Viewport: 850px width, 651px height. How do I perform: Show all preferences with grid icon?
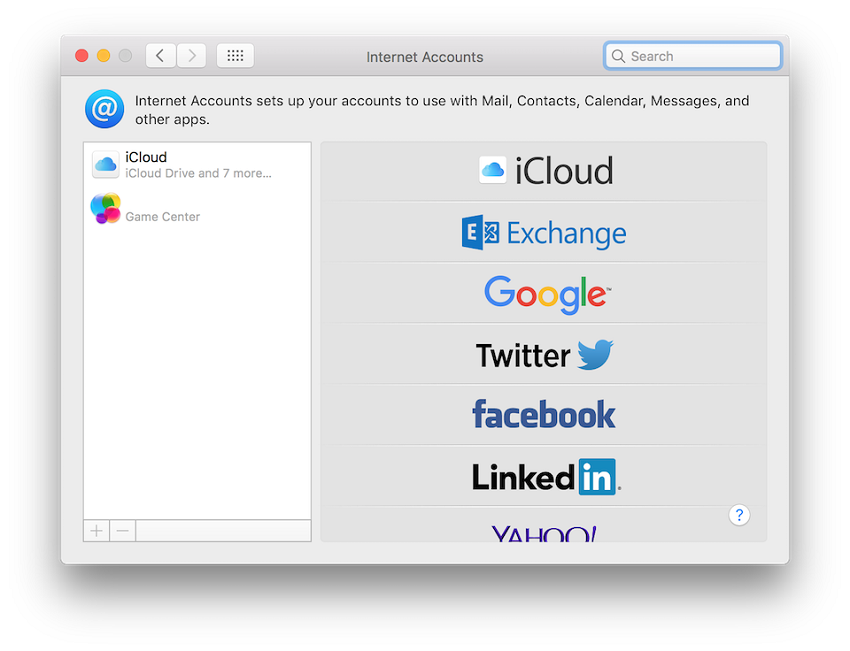(x=235, y=56)
